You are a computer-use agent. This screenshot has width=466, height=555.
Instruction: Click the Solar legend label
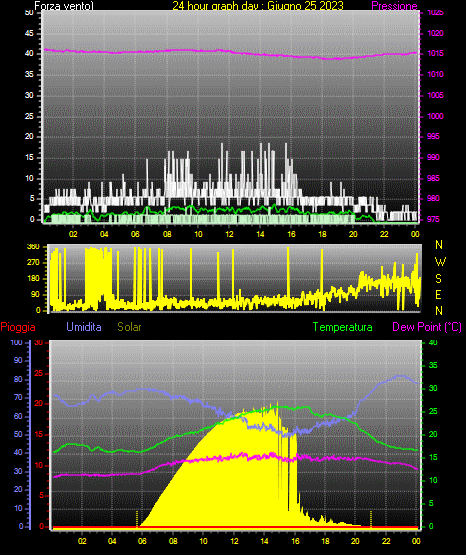129,327
